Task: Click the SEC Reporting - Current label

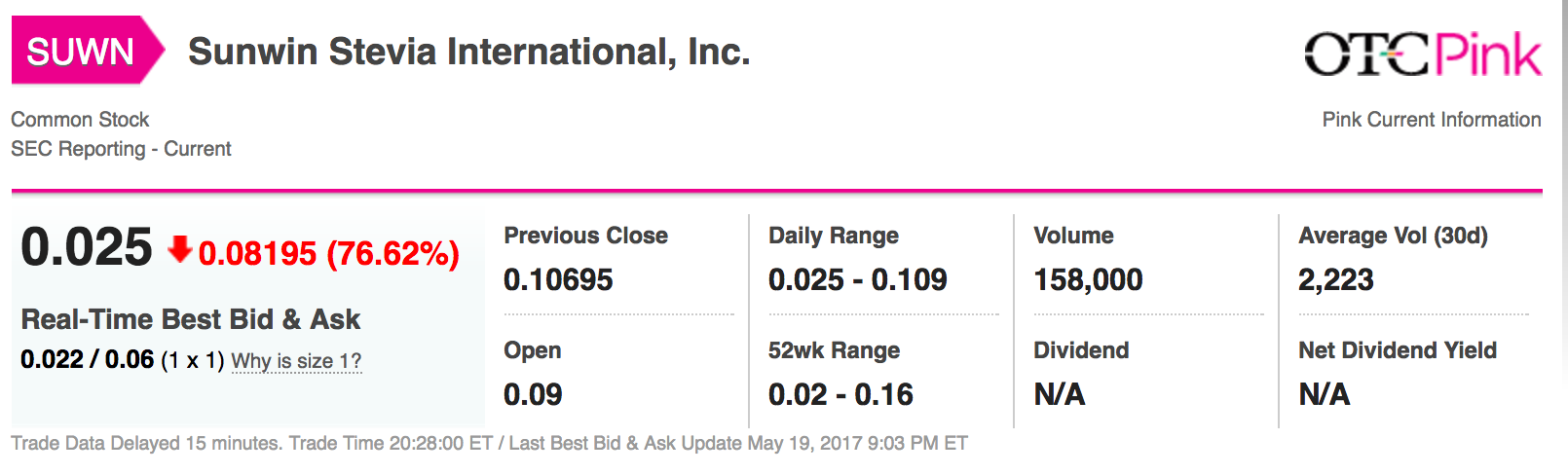Action: (121, 149)
